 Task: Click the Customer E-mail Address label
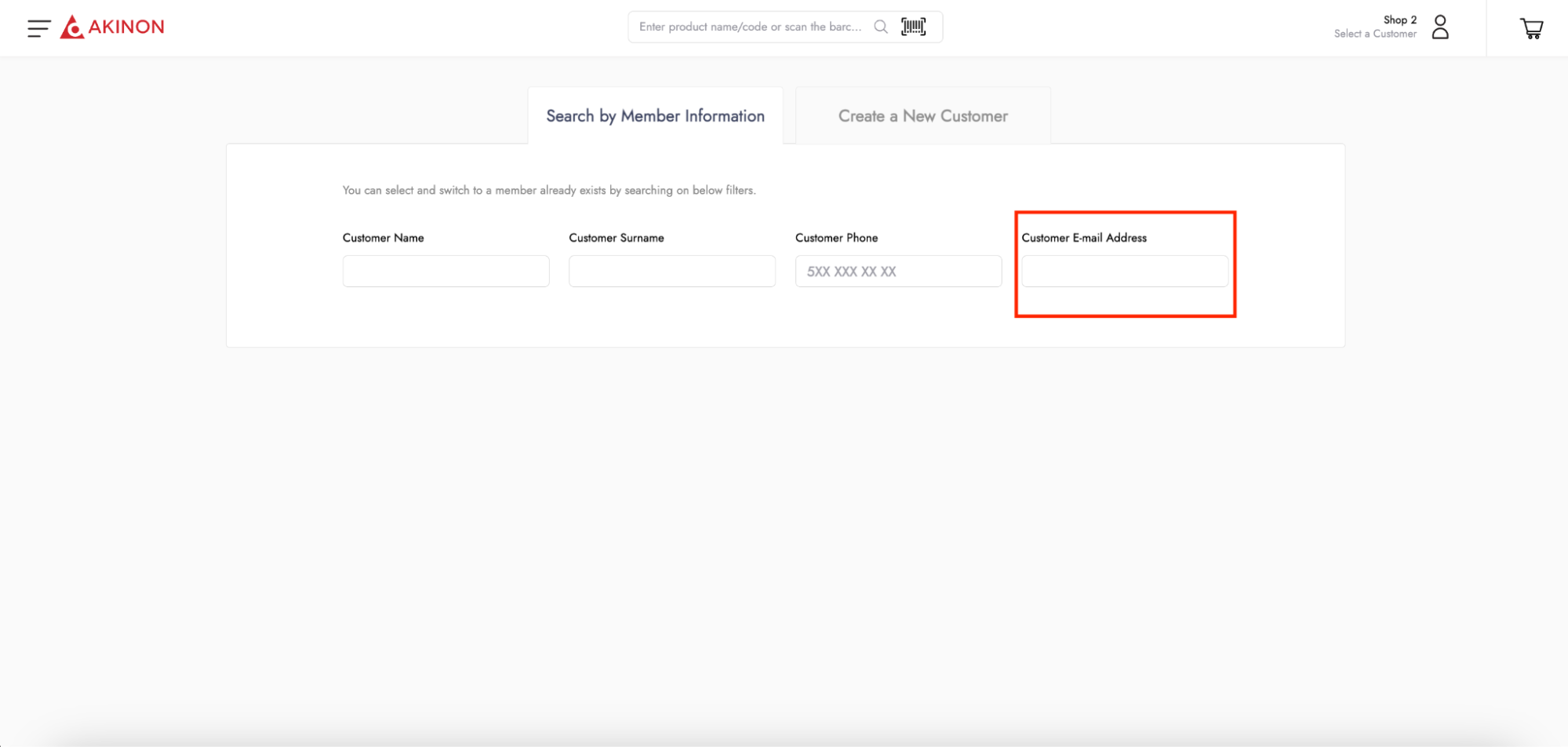(1083, 238)
